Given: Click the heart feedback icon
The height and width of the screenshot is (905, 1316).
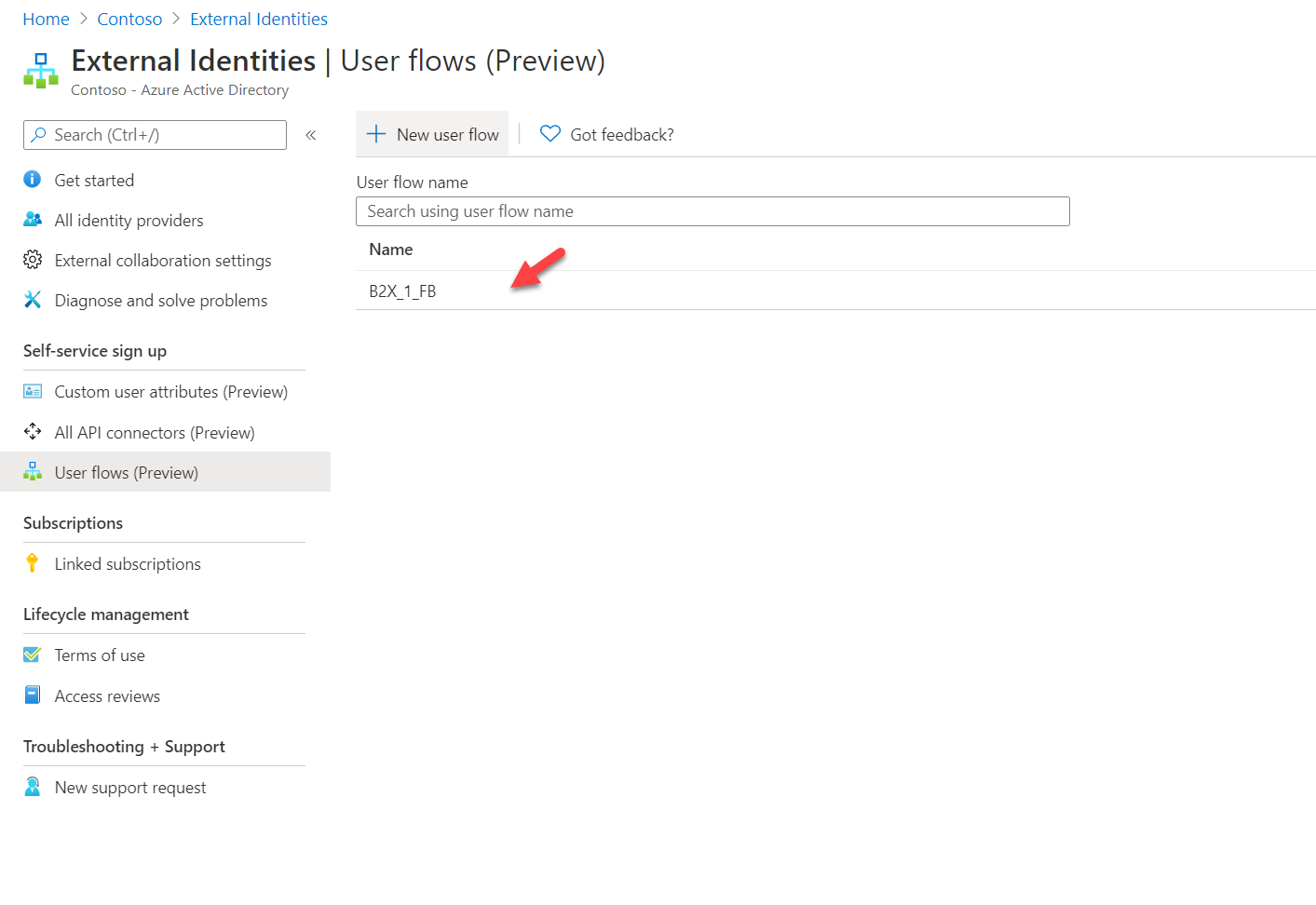Looking at the screenshot, I should 550,134.
